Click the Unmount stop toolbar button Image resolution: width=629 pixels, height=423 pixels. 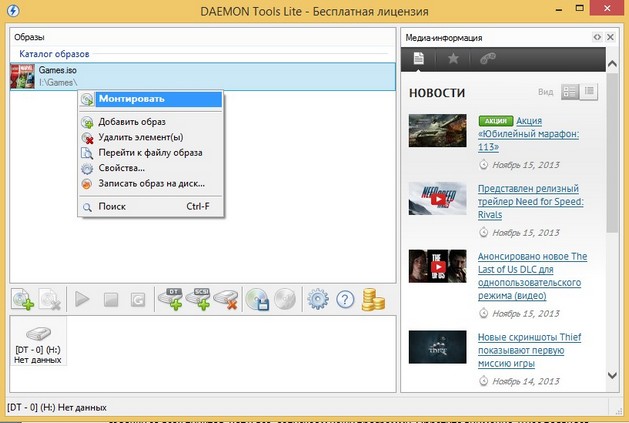(111, 299)
